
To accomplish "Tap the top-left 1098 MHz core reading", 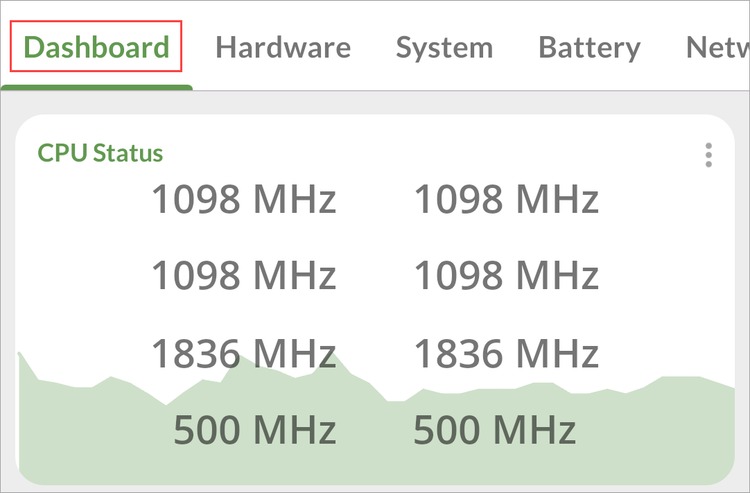I will point(244,198).
